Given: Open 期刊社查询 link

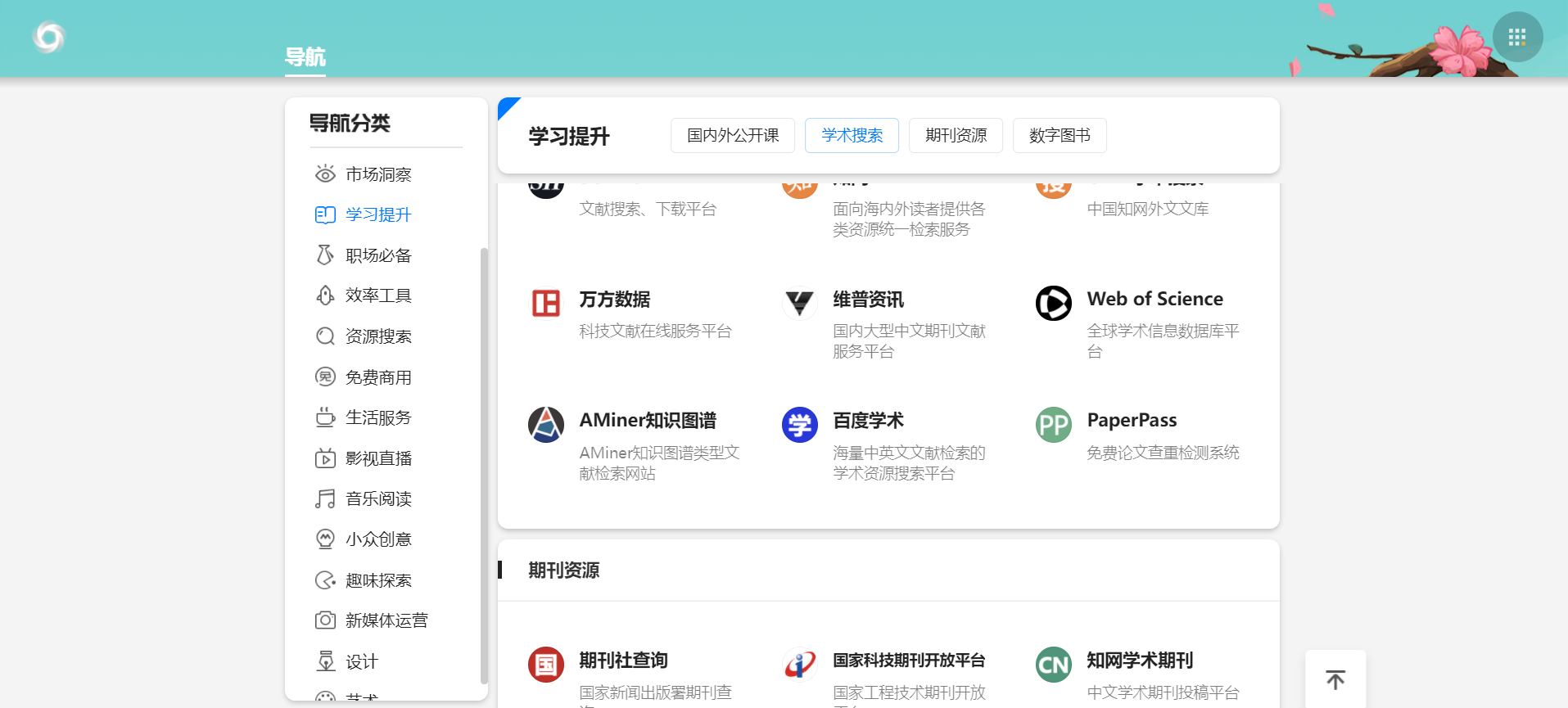Looking at the screenshot, I should click(x=624, y=661).
